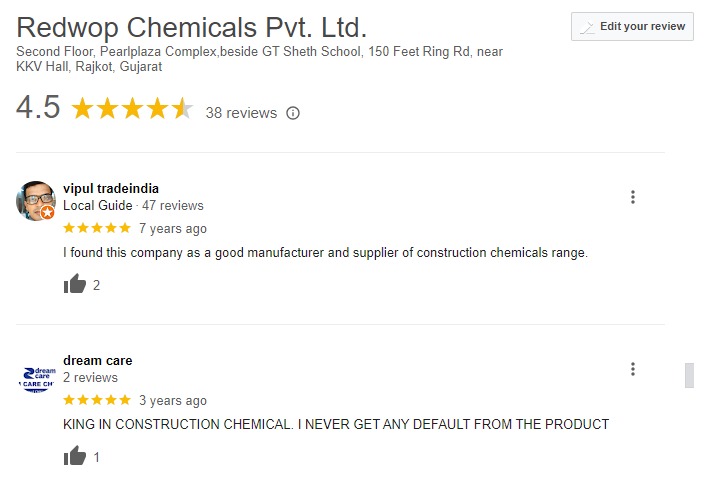Viewport: 727px width, 494px height.
Task: Click the 38 reviews count text
Action: [241, 113]
